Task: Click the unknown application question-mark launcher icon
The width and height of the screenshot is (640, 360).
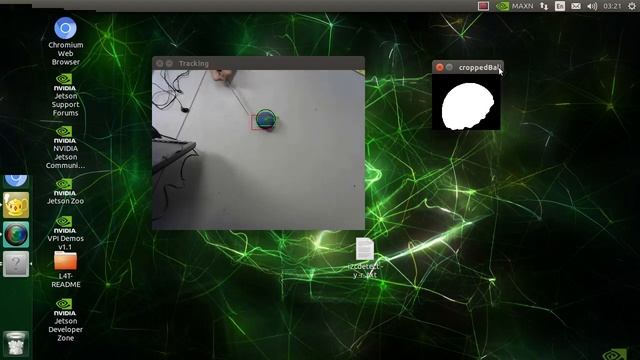Action: (x=16, y=264)
